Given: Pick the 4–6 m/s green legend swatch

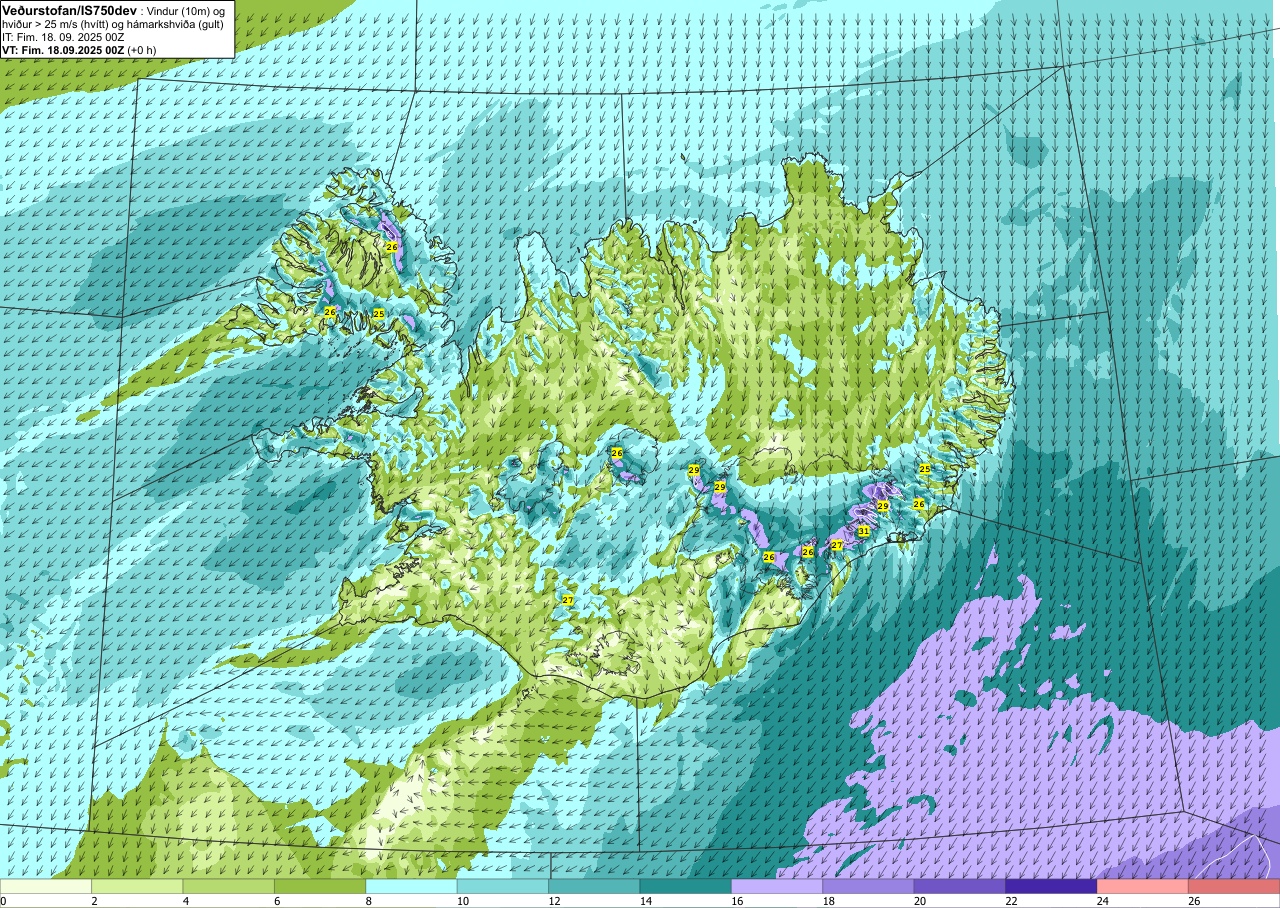Looking at the screenshot, I should point(229,886).
